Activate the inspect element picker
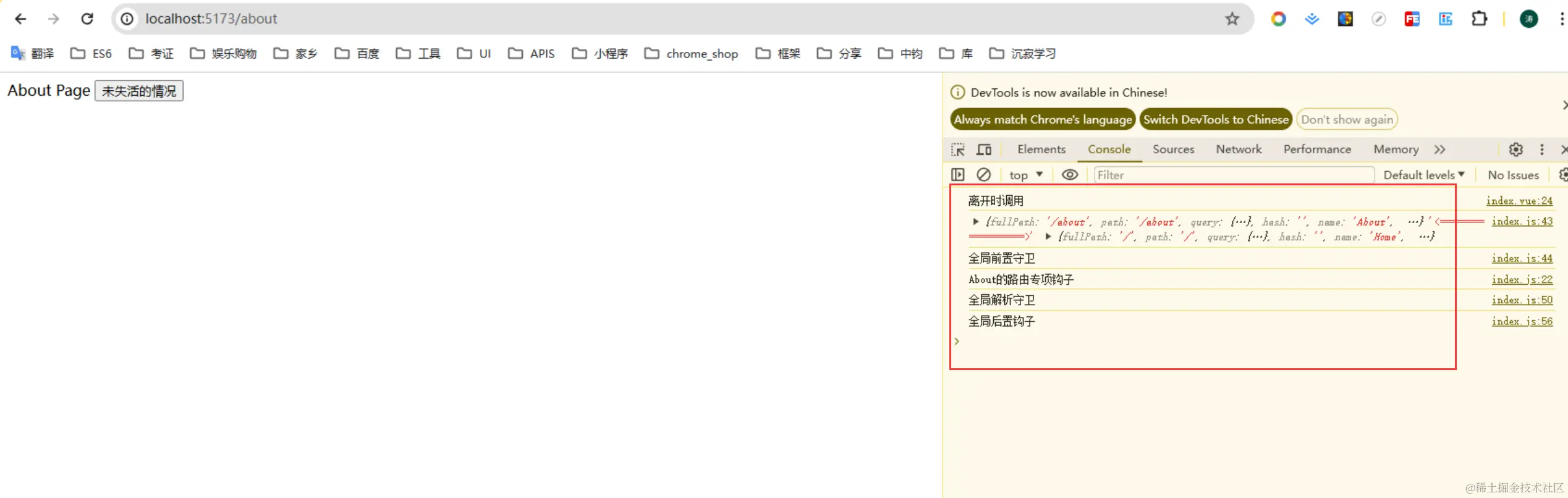This screenshot has width=1568, height=498. [958, 150]
